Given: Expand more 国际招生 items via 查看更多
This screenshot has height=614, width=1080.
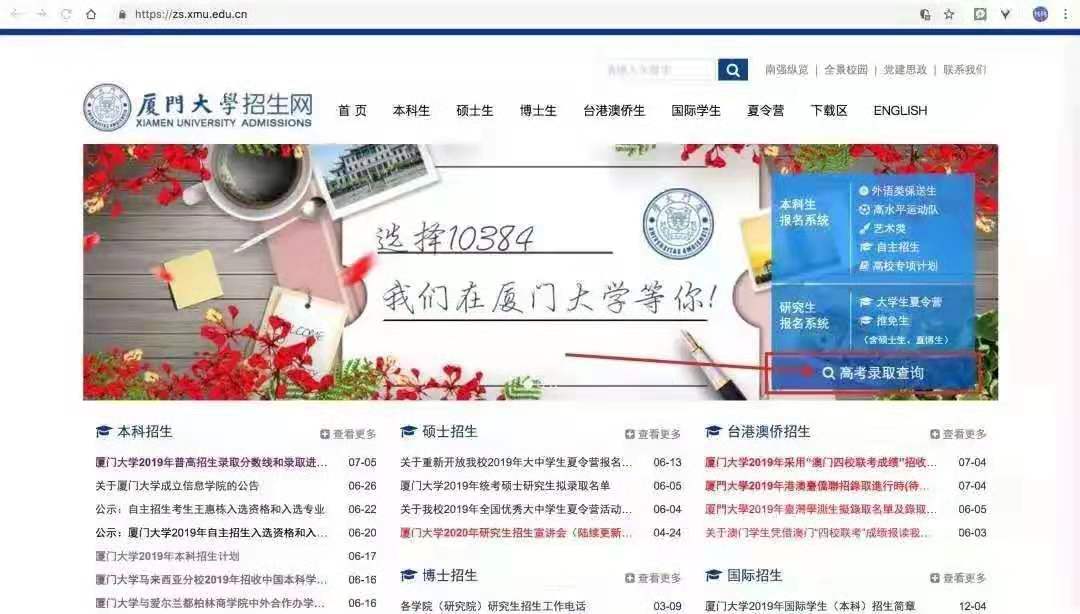Looking at the screenshot, I should point(958,578).
